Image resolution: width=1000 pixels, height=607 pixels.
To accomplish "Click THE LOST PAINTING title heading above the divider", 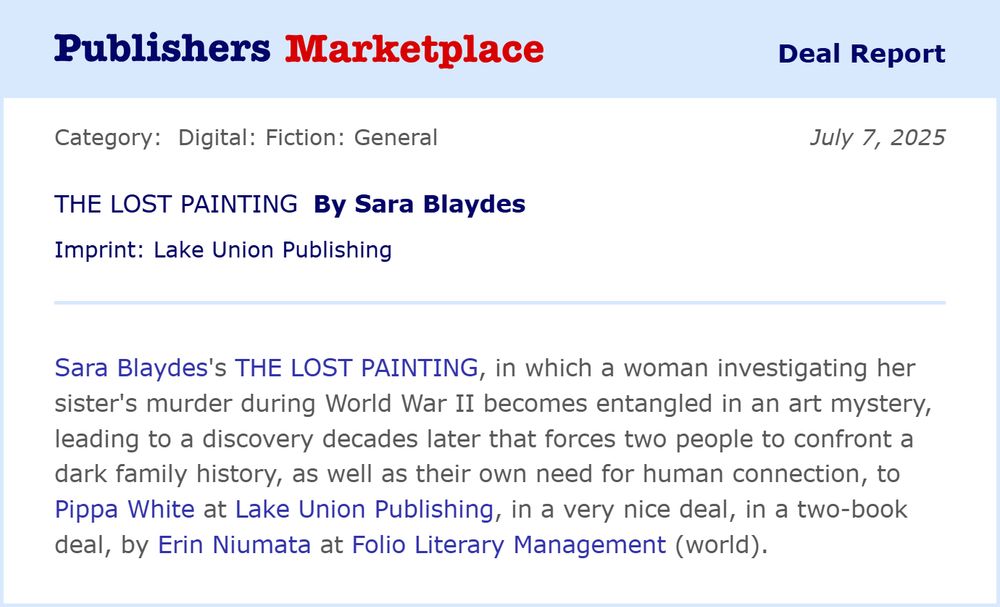I will [x=176, y=205].
